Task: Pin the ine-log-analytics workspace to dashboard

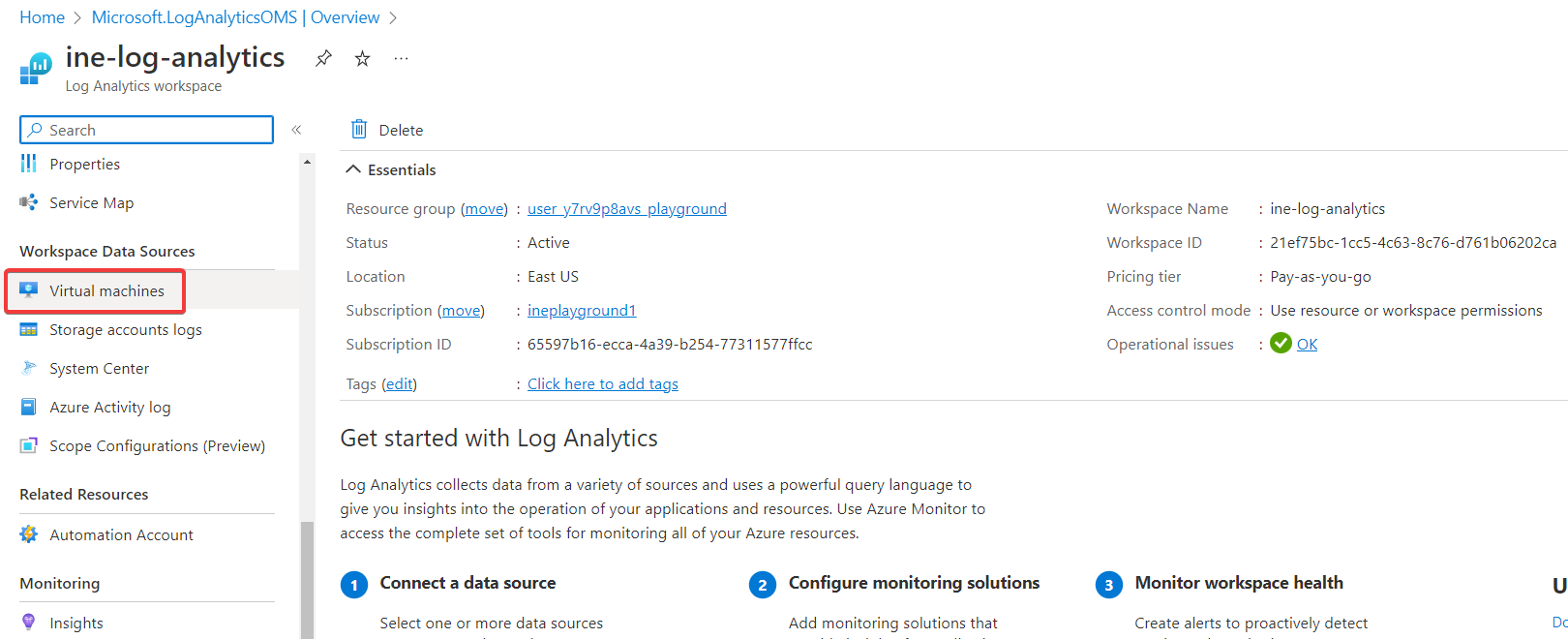Action: click(x=323, y=58)
